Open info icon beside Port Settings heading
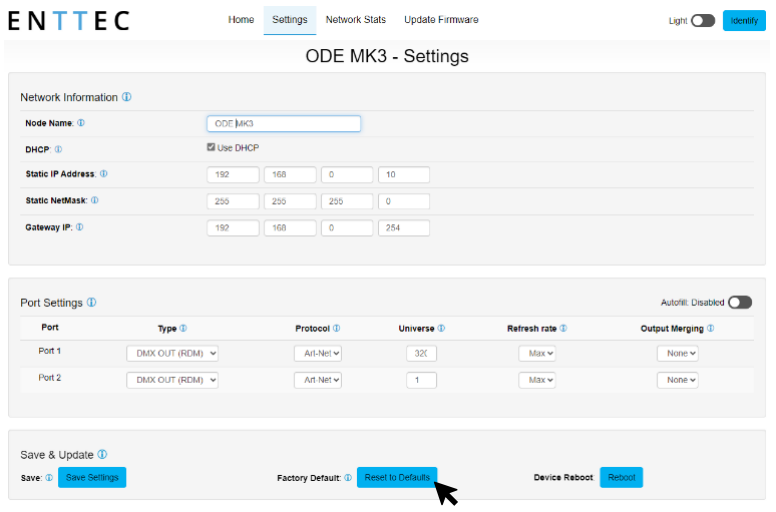This screenshot has width=776, height=512. [x=92, y=302]
